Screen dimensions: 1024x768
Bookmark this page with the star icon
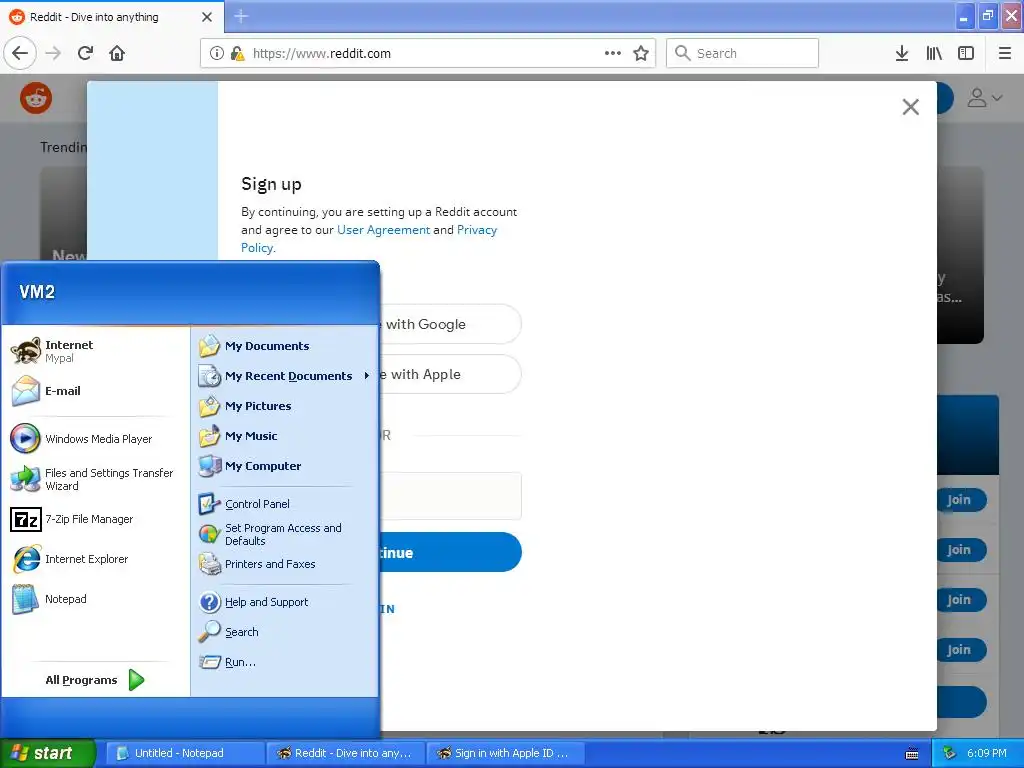pos(641,54)
